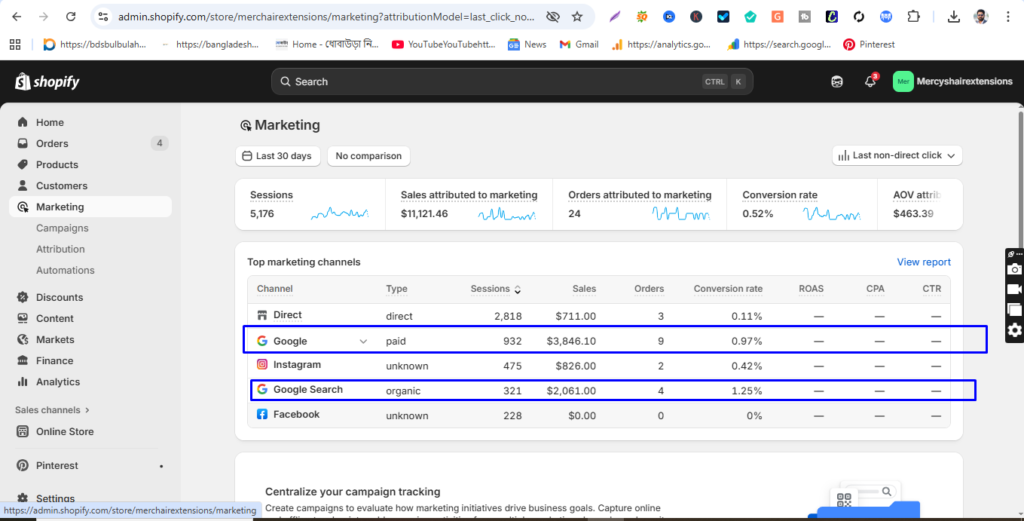Open Sidekick assistant icon beside bell
The height and width of the screenshot is (521, 1024).
(x=837, y=82)
